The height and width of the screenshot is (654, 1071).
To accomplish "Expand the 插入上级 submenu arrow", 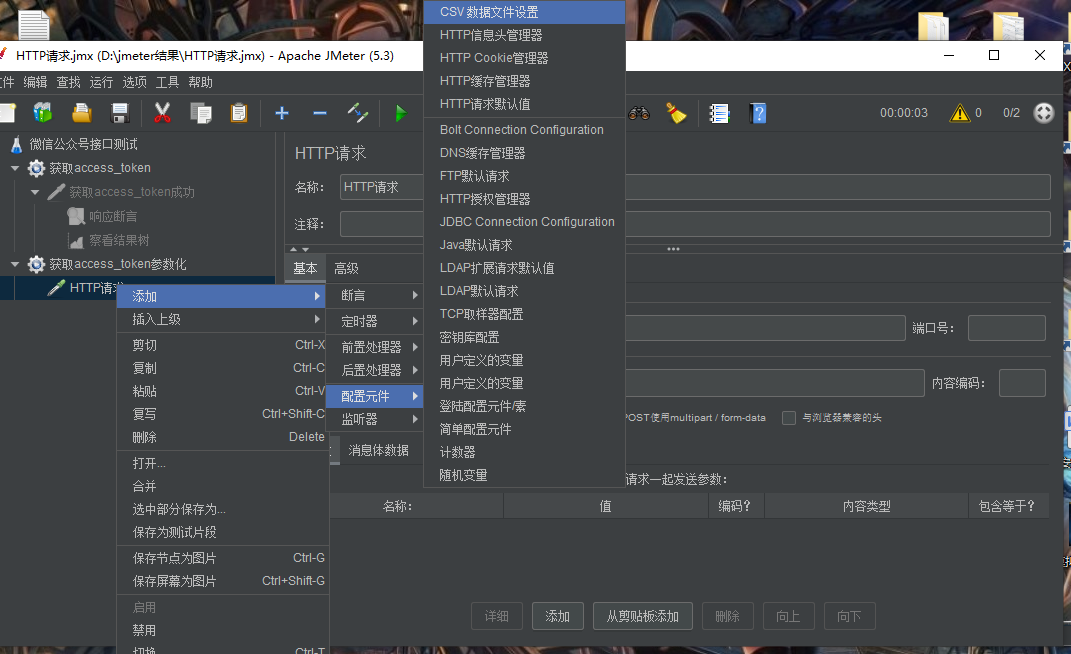I will (x=317, y=319).
